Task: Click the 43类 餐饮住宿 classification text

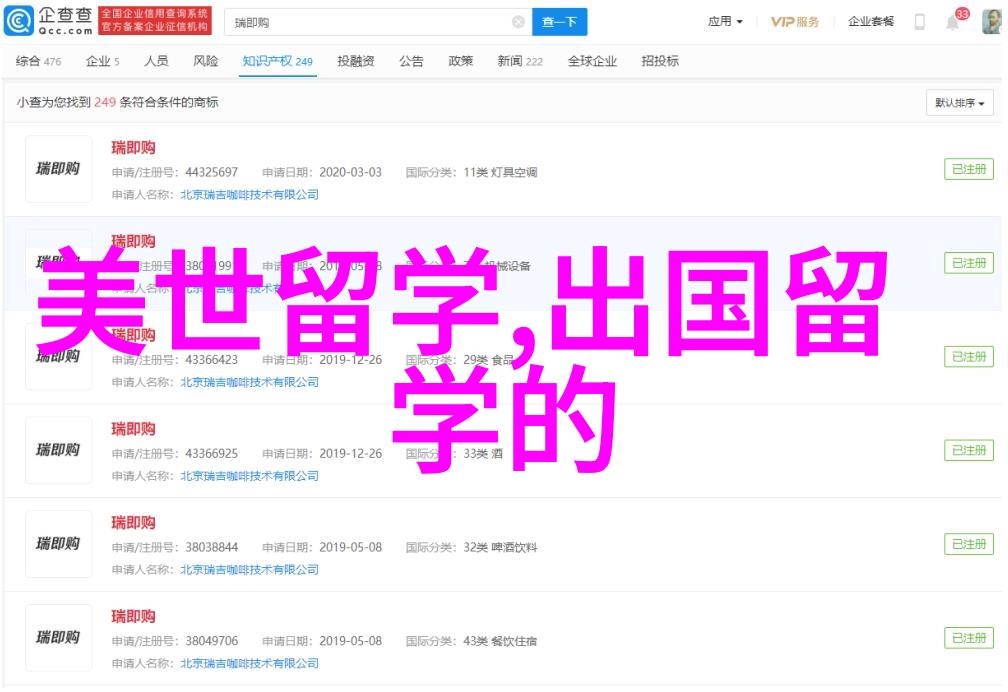Action: click(500, 641)
